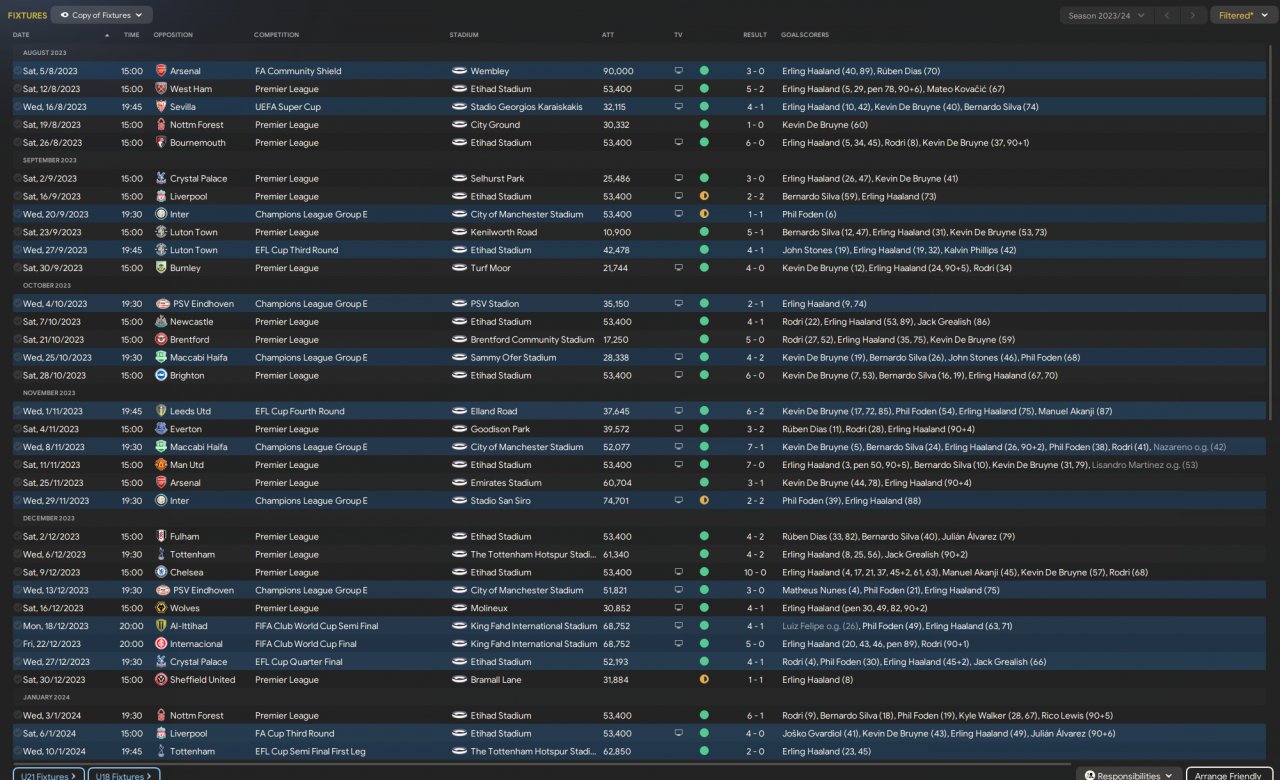The width and height of the screenshot is (1280, 780).
Task: Sort fixtures by the Competition column
Action: [x=277, y=35]
